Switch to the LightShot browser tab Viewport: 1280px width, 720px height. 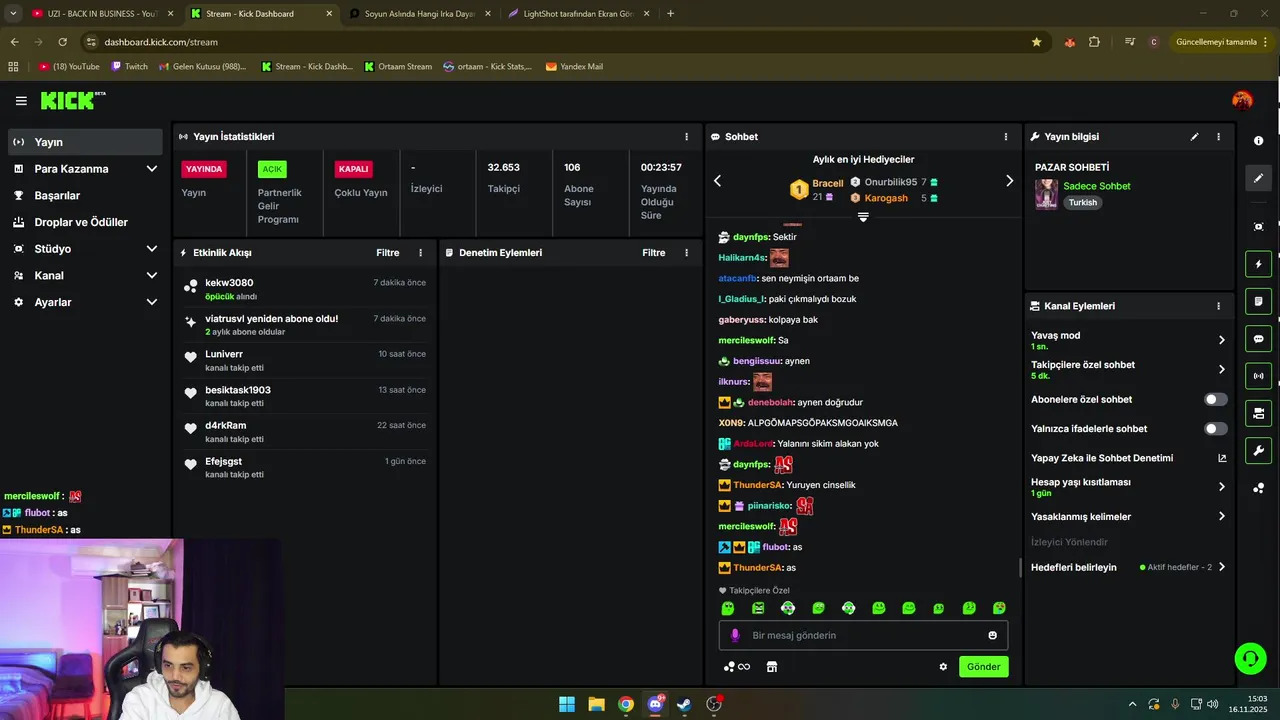tap(578, 14)
